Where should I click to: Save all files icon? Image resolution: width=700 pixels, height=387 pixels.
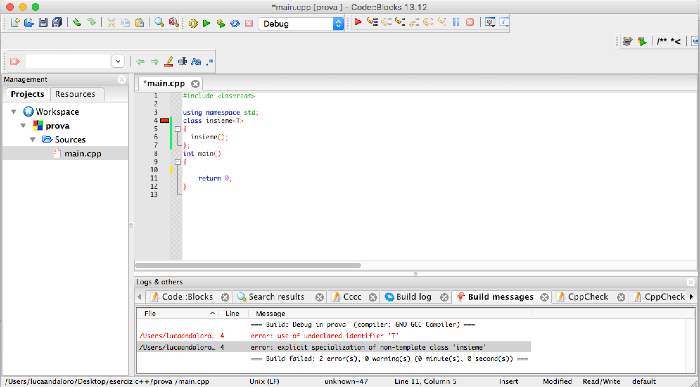pyautogui.click(x=57, y=23)
